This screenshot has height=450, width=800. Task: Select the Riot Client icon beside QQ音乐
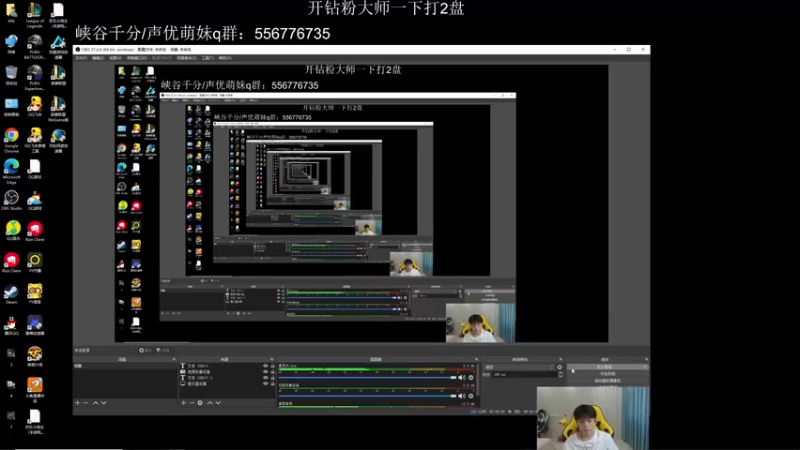(35, 231)
